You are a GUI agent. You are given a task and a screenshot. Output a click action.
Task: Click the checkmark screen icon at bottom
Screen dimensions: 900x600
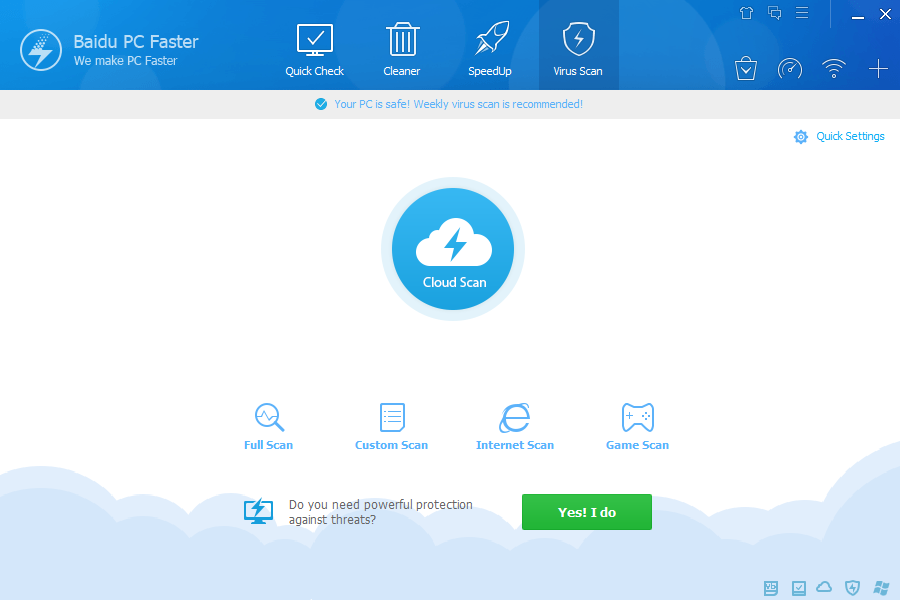coord(798,587)
